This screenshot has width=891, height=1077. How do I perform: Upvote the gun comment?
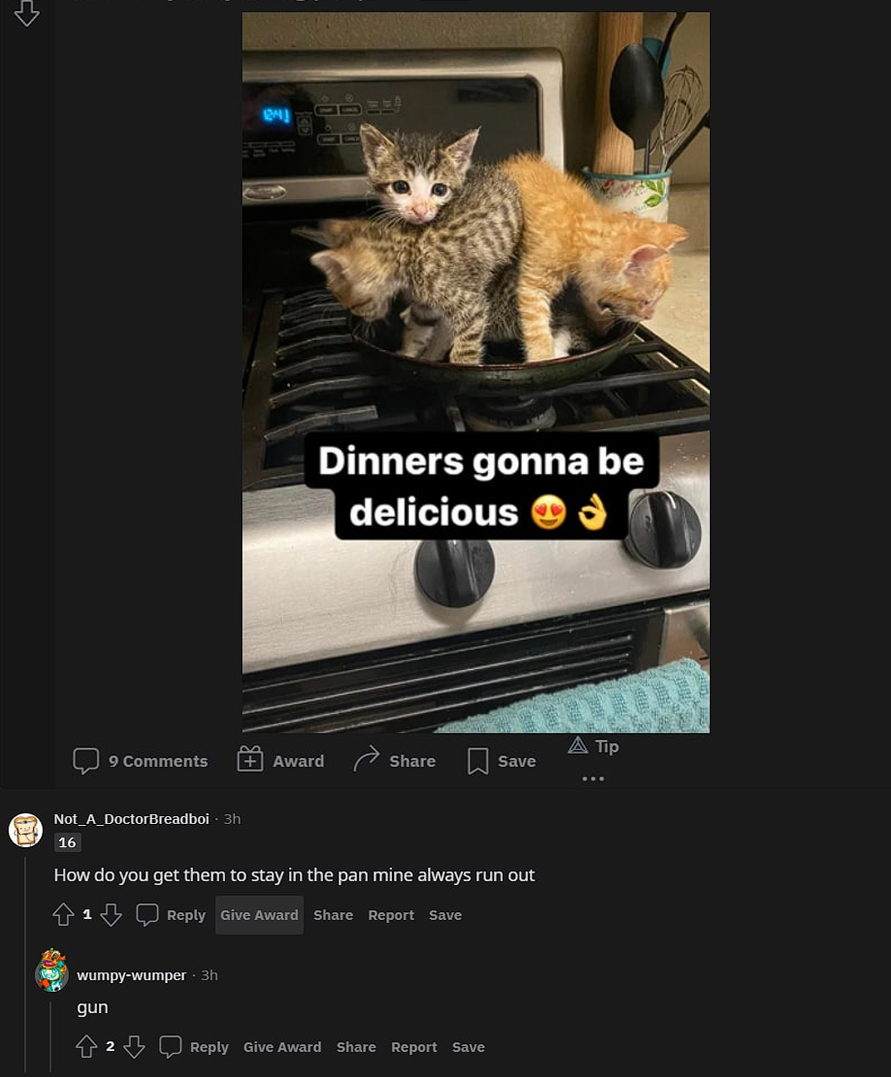coord(86,1045)
